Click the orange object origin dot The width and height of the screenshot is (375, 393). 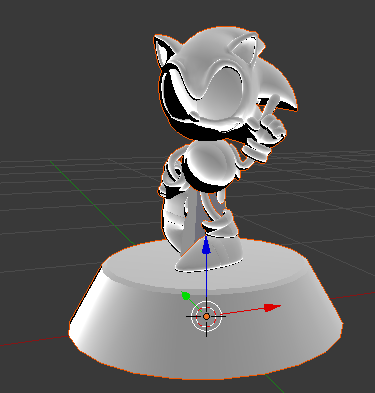click(x=206, y=316)
